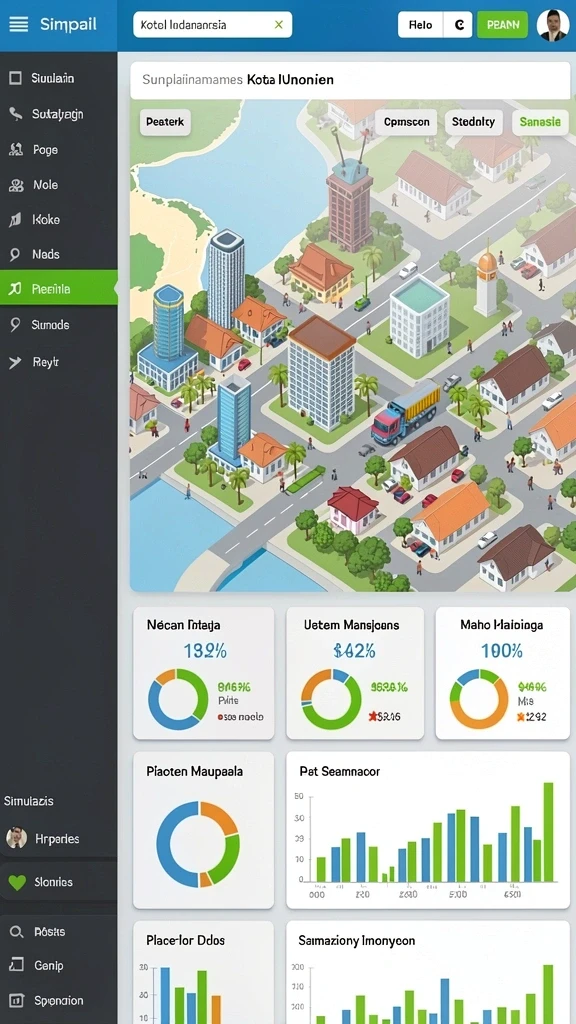Image resolution: width=576 pixels, height=1024 pixels.
Task: Click the 132% value in Nécan Intaja
Action: point(204,651)
